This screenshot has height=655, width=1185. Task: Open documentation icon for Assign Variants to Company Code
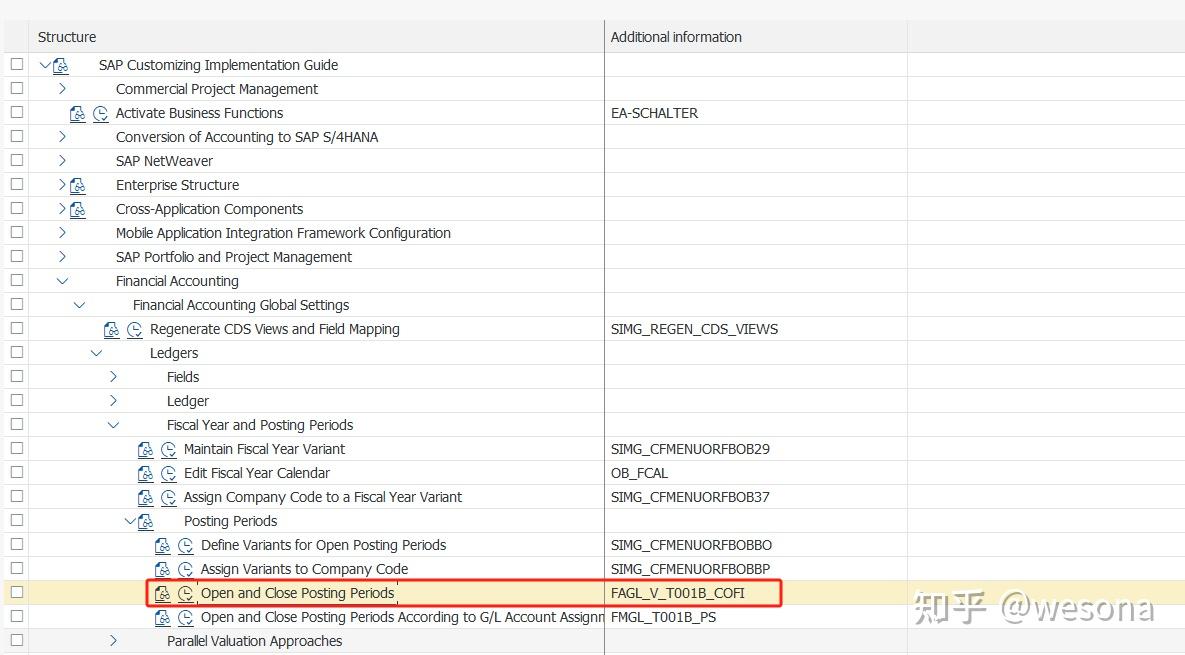point(163,570)
